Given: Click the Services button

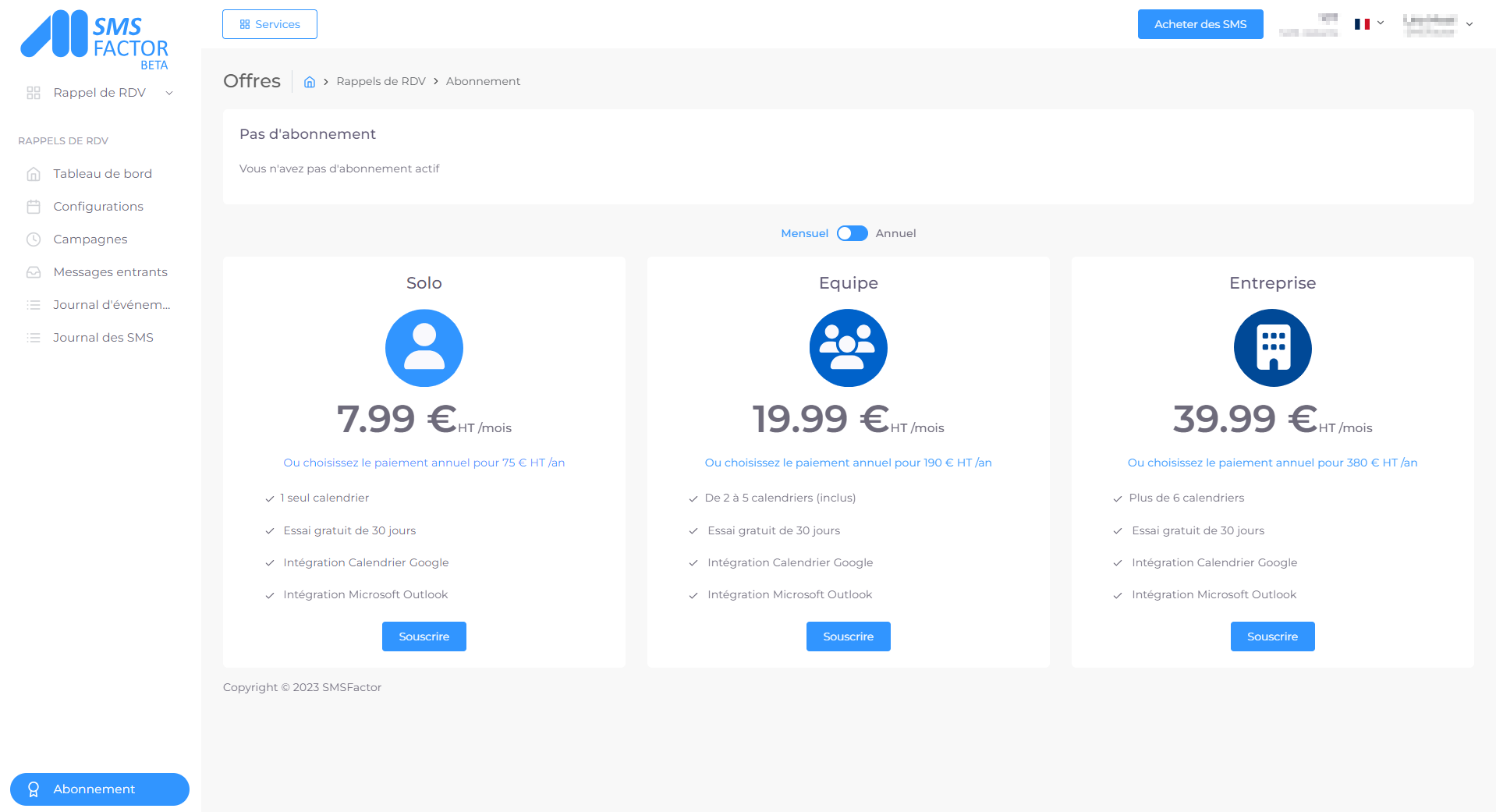Looking at the screenshot, I should 269,24.
